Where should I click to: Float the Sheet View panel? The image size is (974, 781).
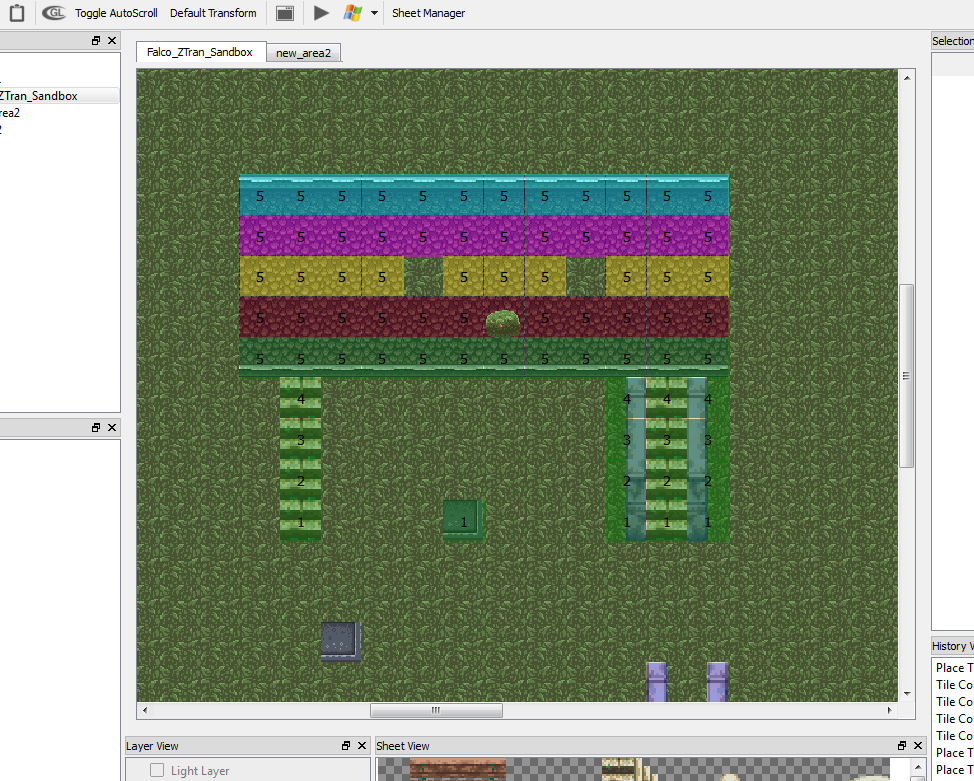tap(902, 746)
